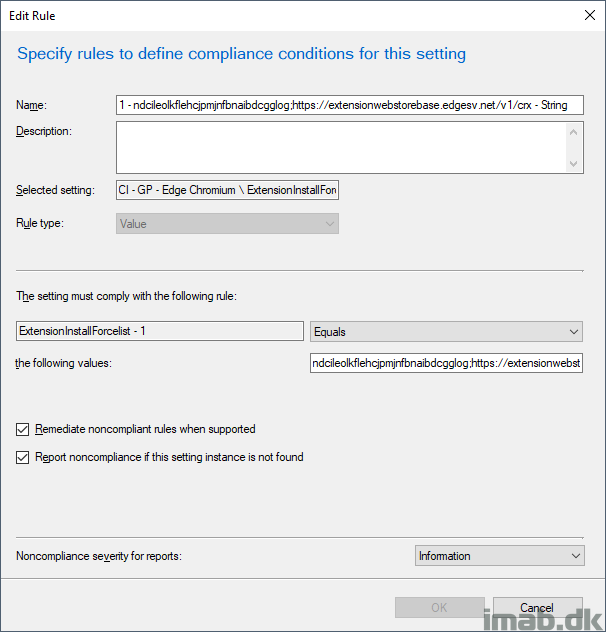Click the Rule type: label
This screenshot has height=632, width=606.
[40, 223]
